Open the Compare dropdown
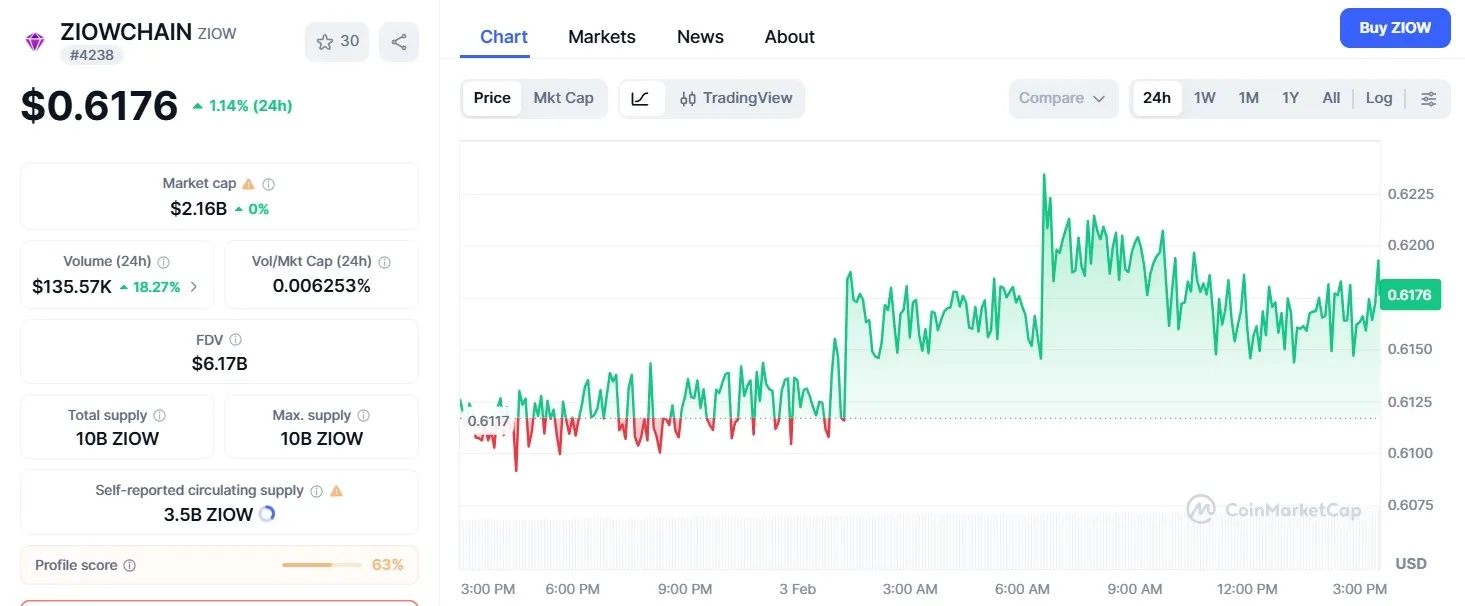Viewport: 1465px width, 606px height. click(x=1062, y=98)
